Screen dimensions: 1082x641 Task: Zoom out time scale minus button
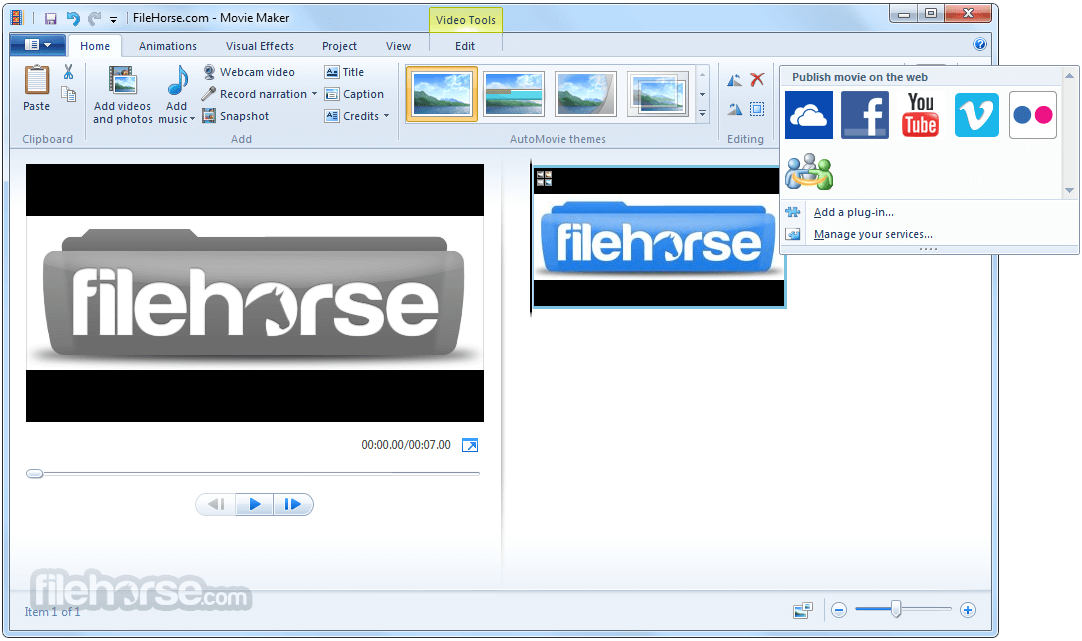(x=839, y=610)
